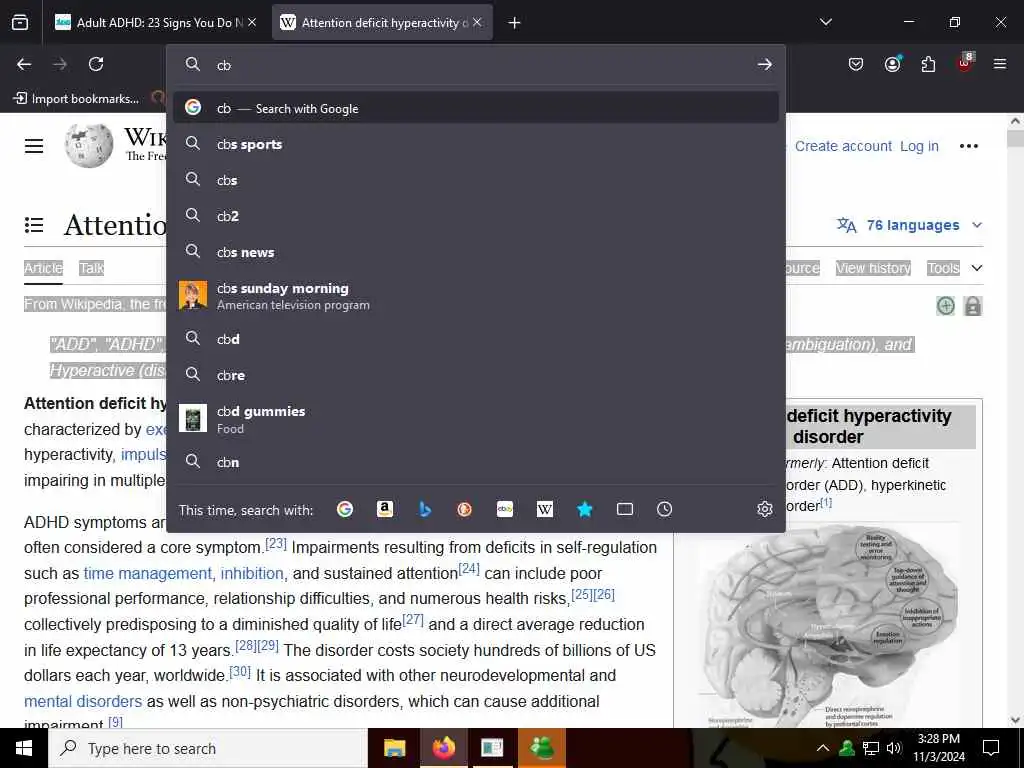Search history via clock icon
The image size is (1024, 768).
click(x=664, y=509)
